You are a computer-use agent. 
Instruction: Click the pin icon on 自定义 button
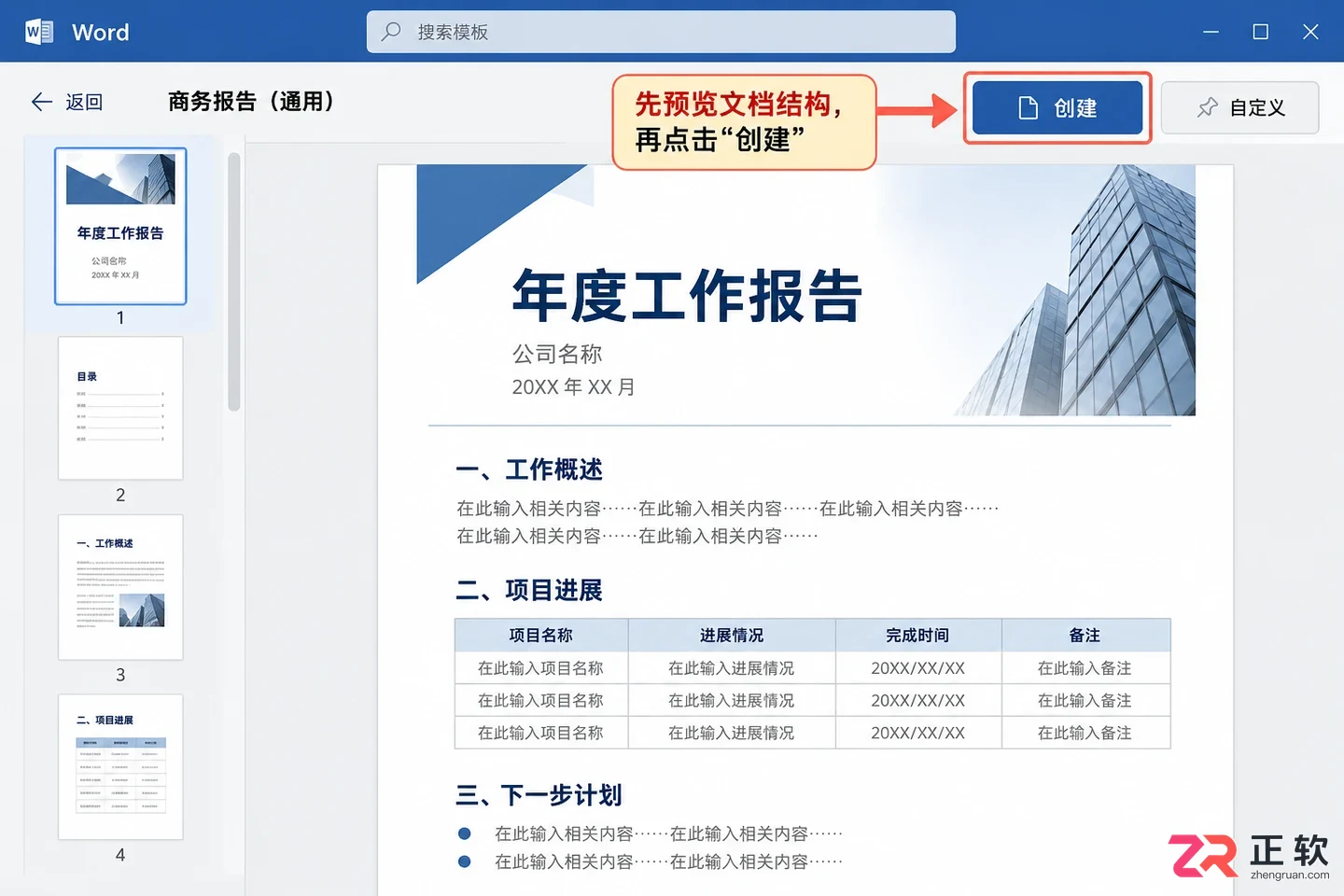point(1207,107)
